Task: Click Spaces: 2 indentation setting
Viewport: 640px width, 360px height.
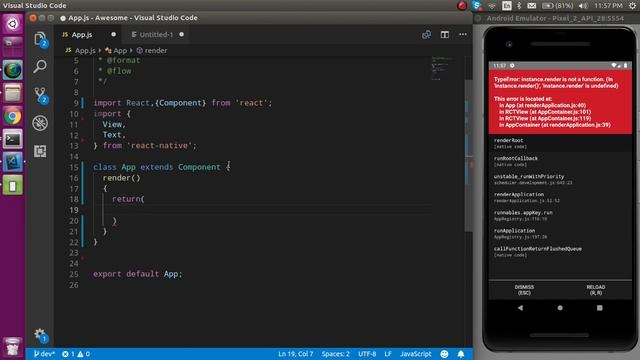Action: pyautogui.click(x=336, y=354)
